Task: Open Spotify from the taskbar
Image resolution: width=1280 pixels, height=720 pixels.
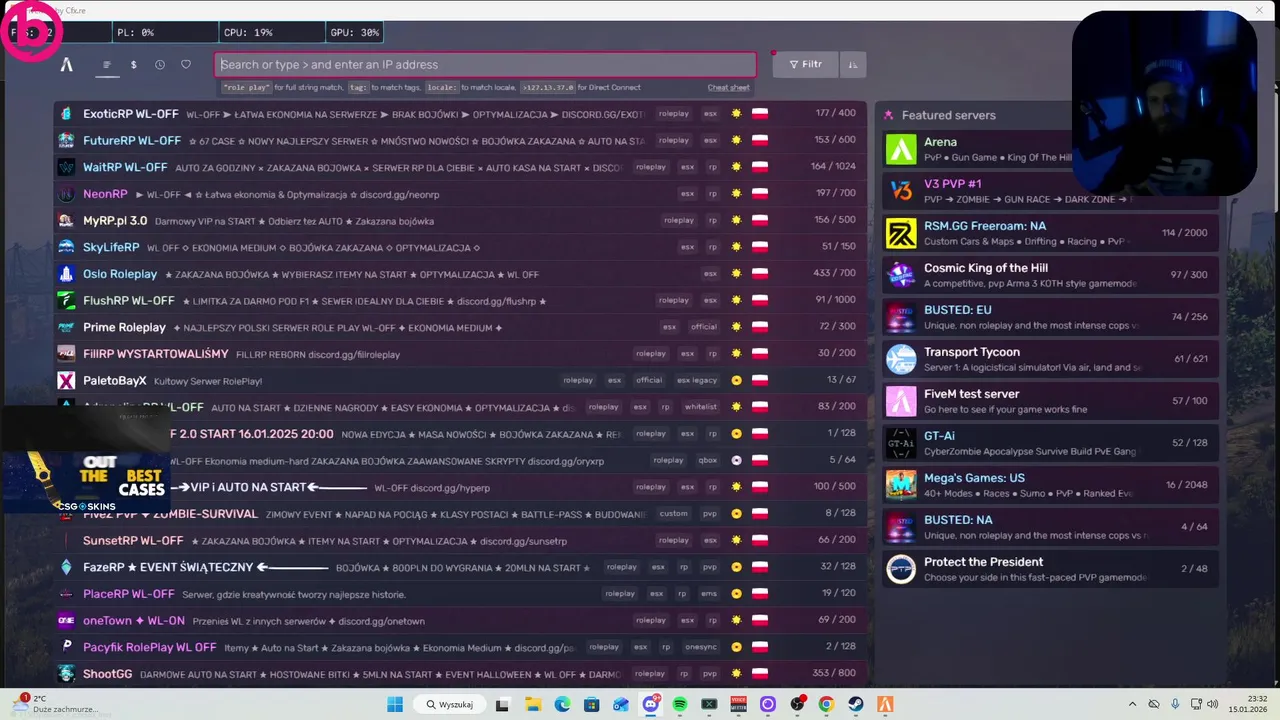Action: coord(680,705)
